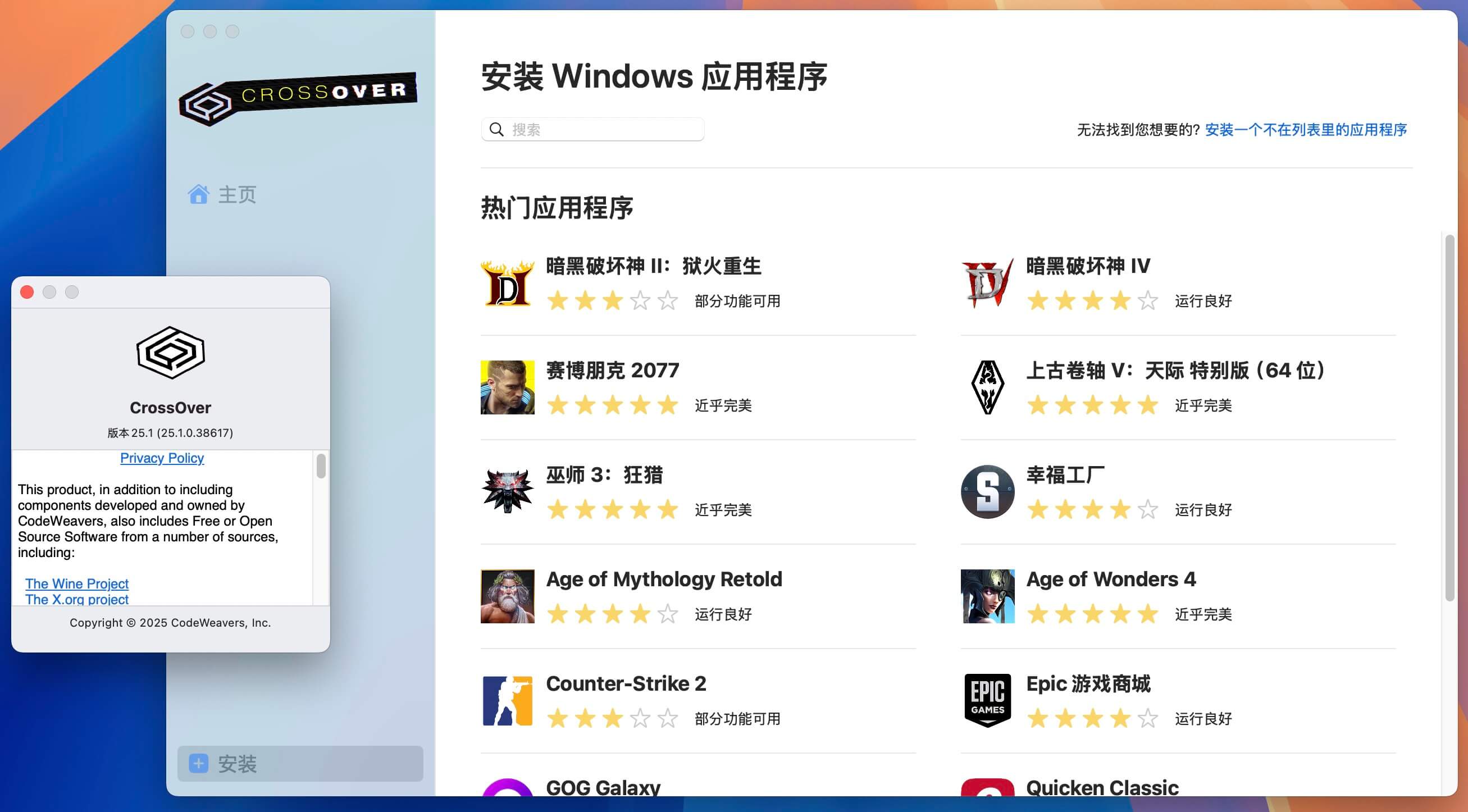The width and height of the screenshot is (1468, 812).
Task: Select the Age of Wonders 4 thumbnail
Action: point(988,596)
